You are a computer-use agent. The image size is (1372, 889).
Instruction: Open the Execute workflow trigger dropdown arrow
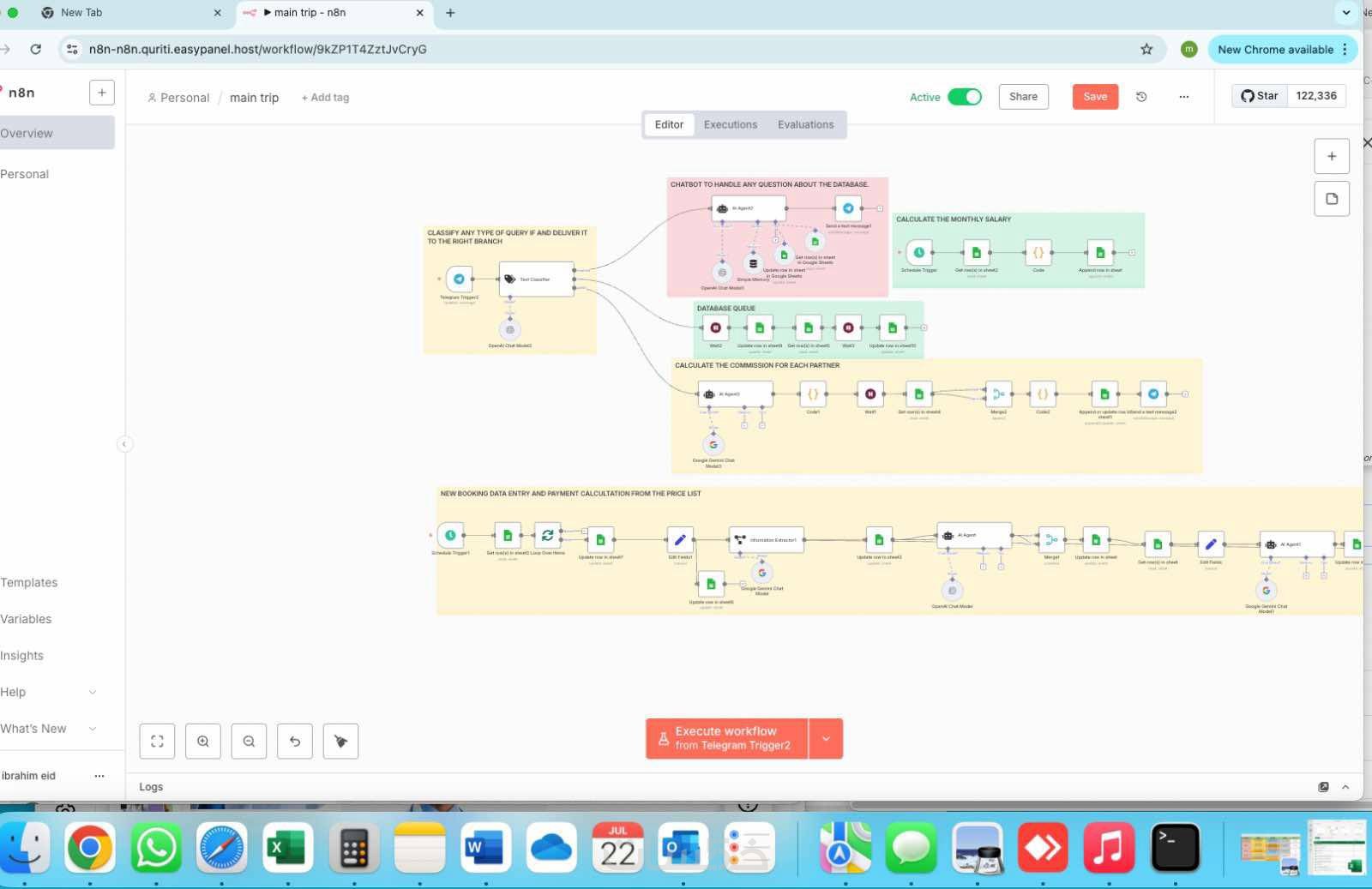[x=826, y=739]
